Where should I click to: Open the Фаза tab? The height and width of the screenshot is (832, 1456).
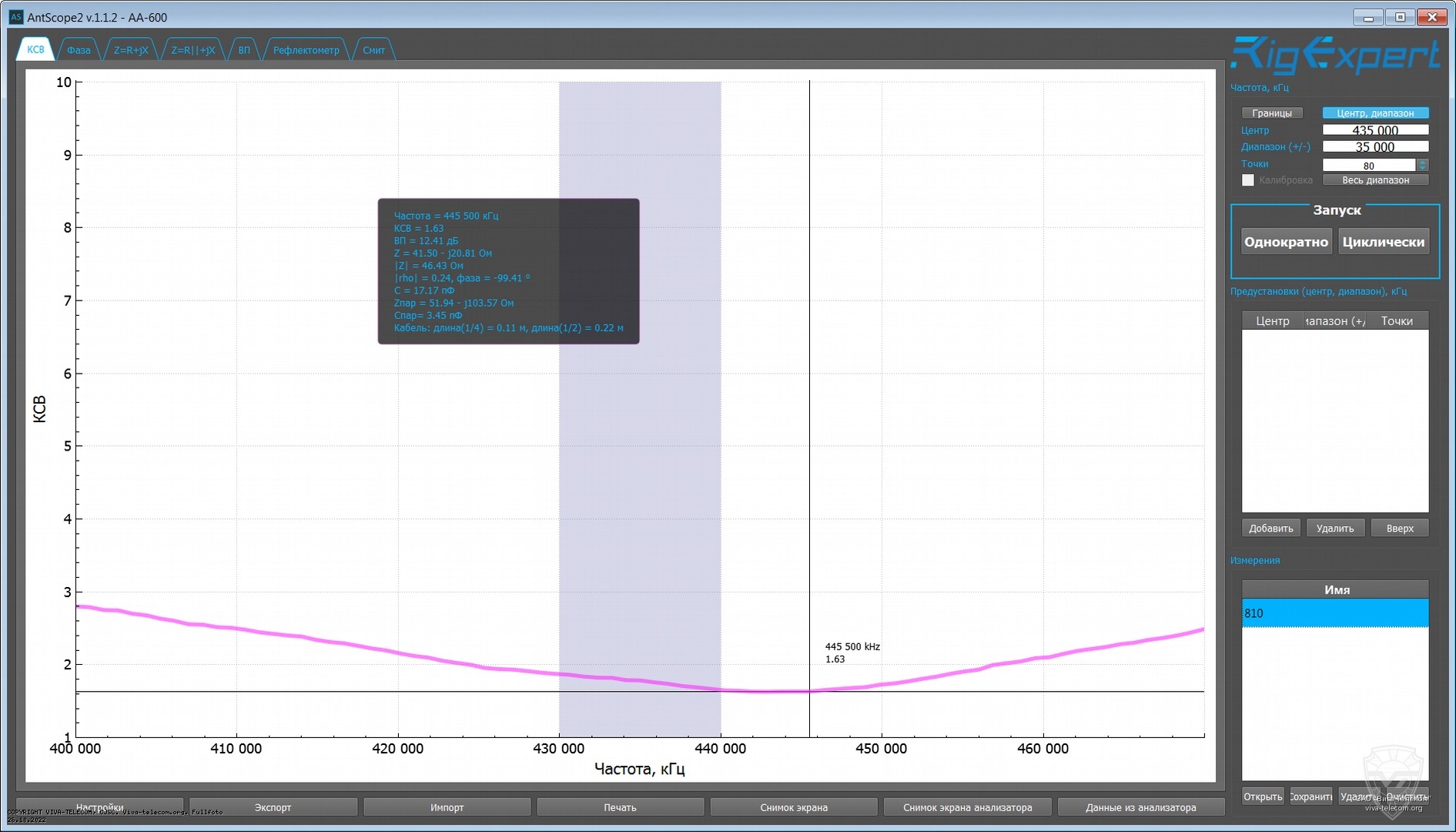(79, 50)
